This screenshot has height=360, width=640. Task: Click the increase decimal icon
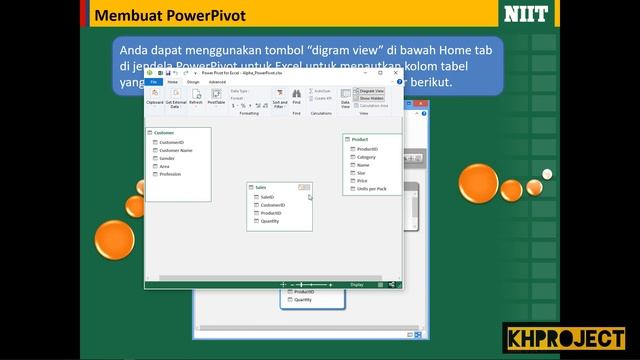258,106
